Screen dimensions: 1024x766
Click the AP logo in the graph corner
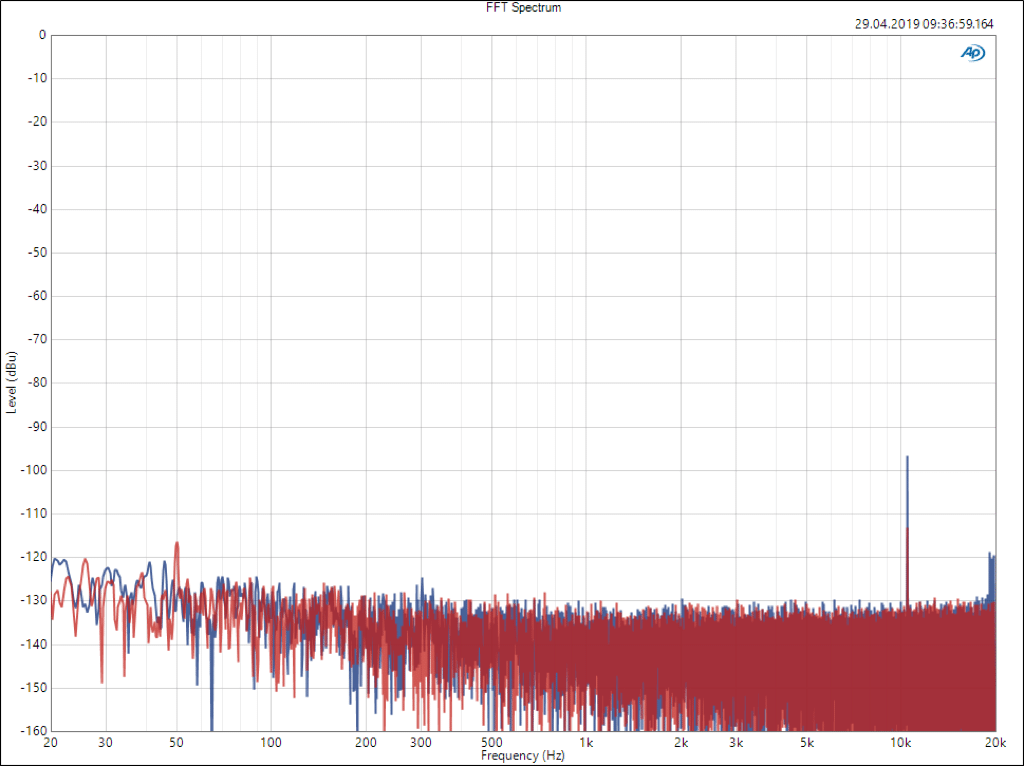coord(972,53)
